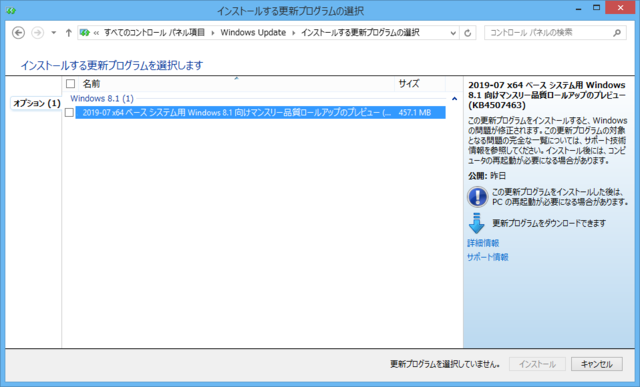The width and height of the screenshot is (640, 387).
Task: Click the Windows Update icon in the address bar
Action: coord(84,33)
